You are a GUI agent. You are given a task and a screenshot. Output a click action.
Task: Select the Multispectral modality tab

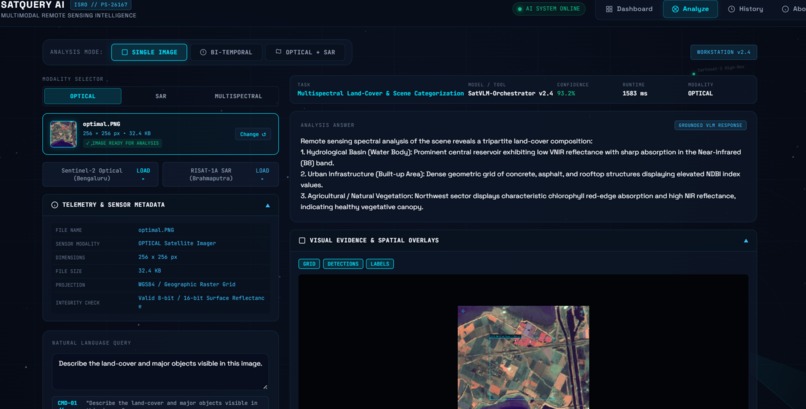(x=238, y=96)
